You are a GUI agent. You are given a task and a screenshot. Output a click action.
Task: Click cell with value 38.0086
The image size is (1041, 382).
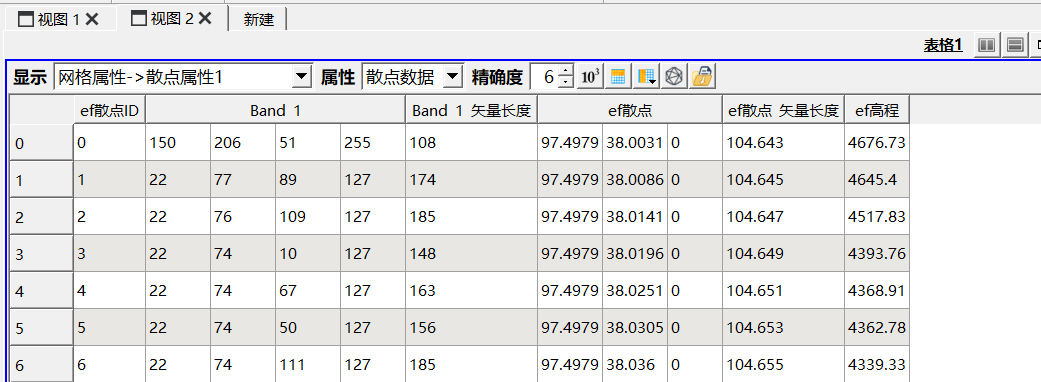point(635,179)
